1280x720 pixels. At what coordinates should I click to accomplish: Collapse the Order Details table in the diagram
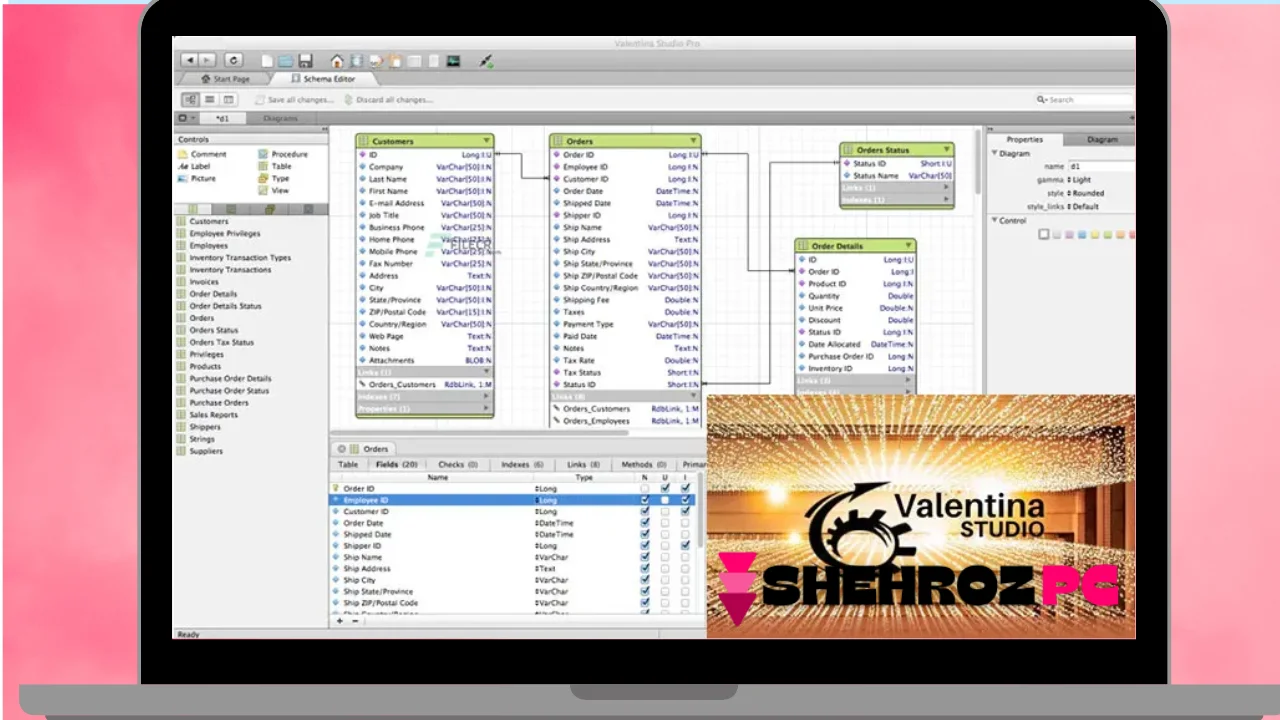coord(907,246)
